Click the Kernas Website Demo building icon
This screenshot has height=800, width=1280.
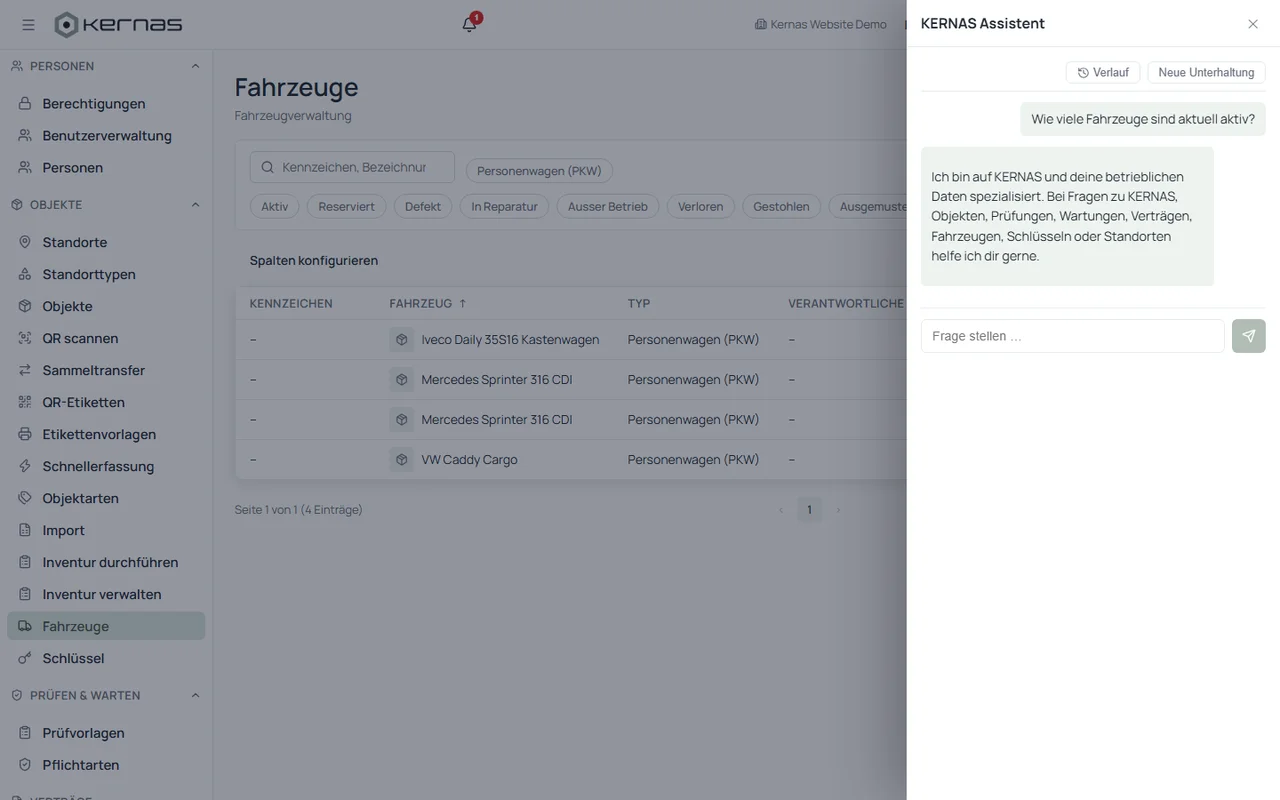pos(761,24)
